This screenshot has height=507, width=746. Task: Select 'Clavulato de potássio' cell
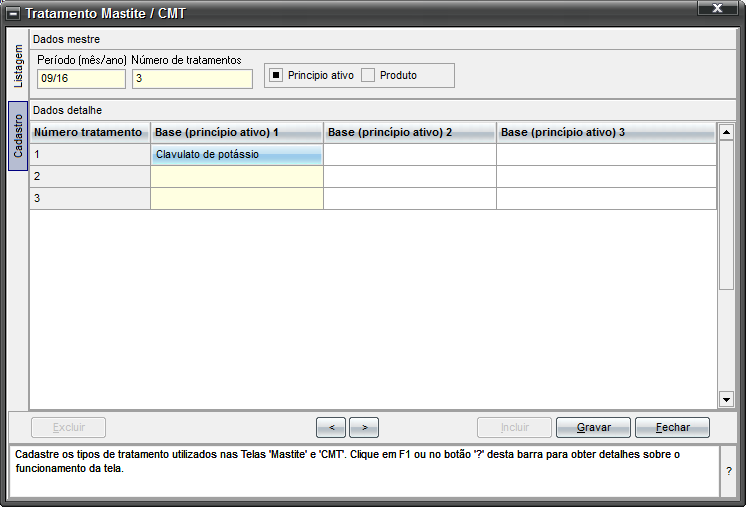click(237, 155)
